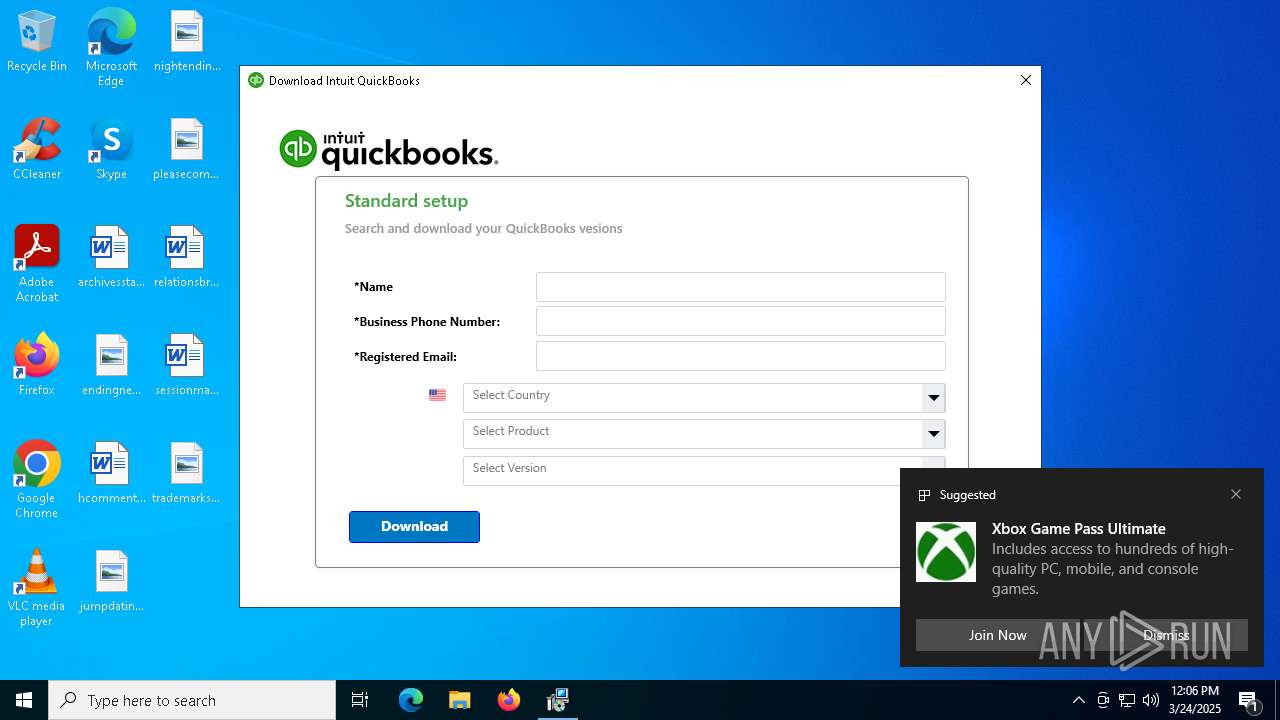The image size is (1280, 720).
Task: Click the QuickBooks logo in the dialog
Action: [x=388, y=150]
